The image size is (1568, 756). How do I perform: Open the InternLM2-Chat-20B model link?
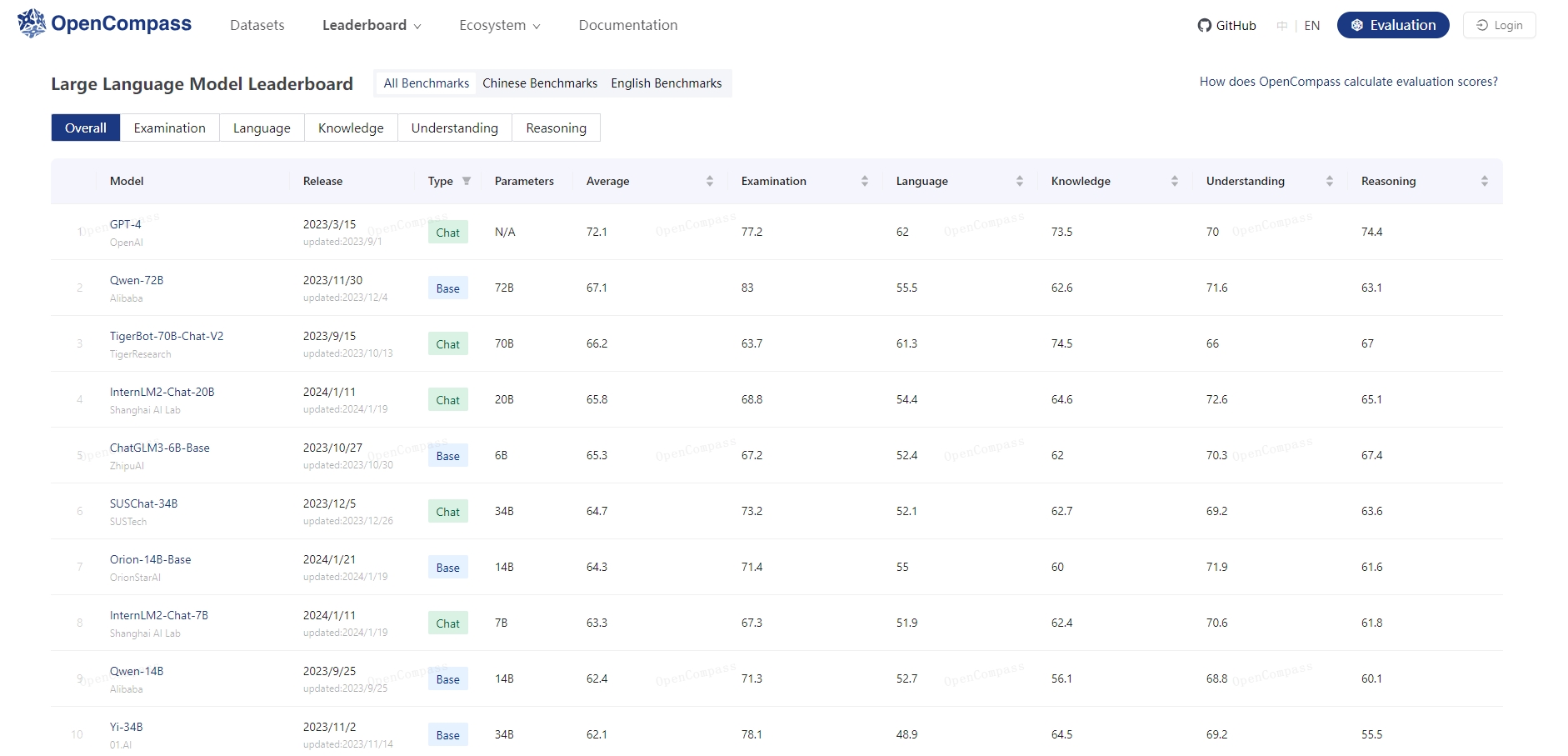pos(162,392)
